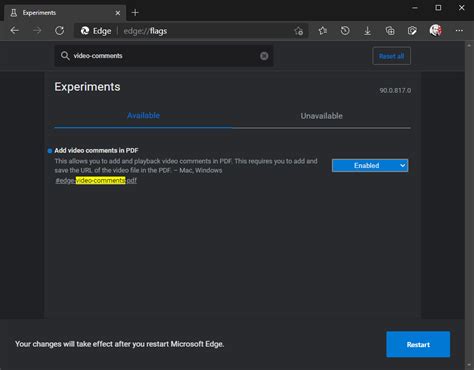
Task: Click the edge://flags address bar
Action: tap(191, 31)
